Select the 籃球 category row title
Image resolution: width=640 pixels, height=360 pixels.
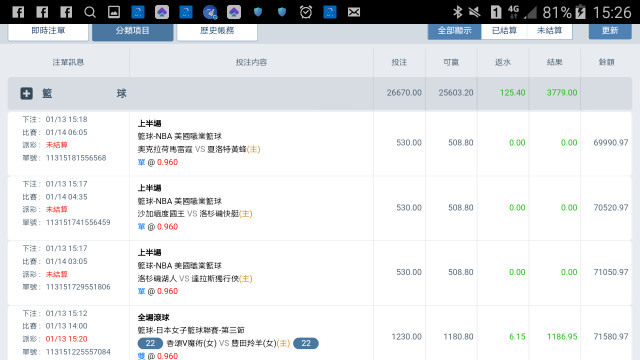pyautogui.click(x=84, y=93)
